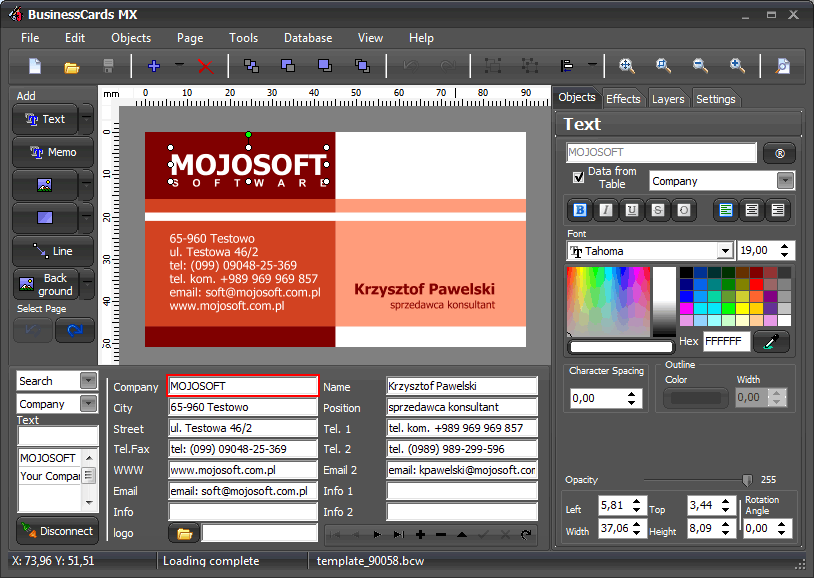
Task: Uncheck the Data from Table checkbox
Action: tap(578, 172)
